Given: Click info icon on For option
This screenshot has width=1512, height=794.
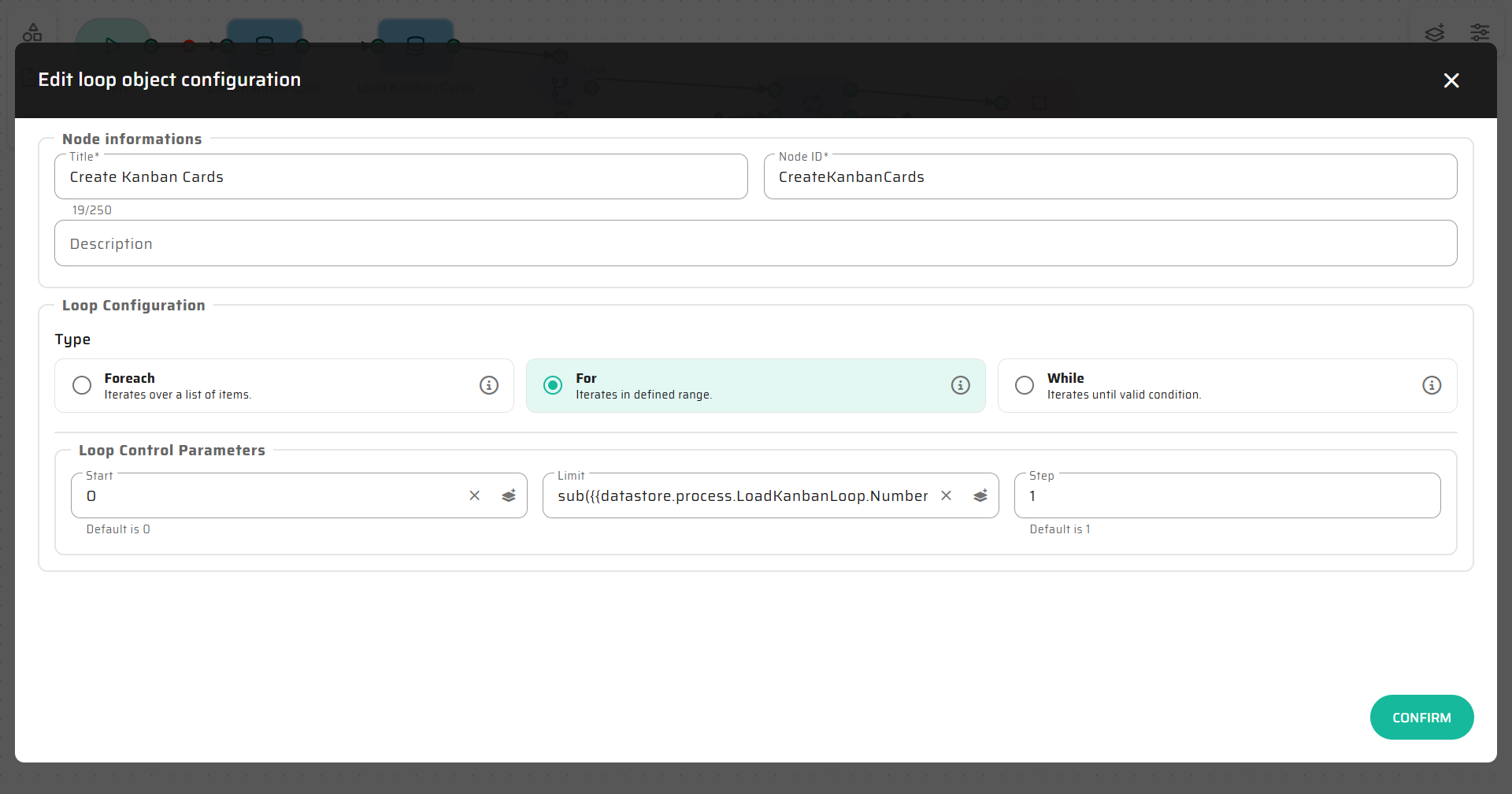Looking at the screenshot, I should [x=960, y=385].
